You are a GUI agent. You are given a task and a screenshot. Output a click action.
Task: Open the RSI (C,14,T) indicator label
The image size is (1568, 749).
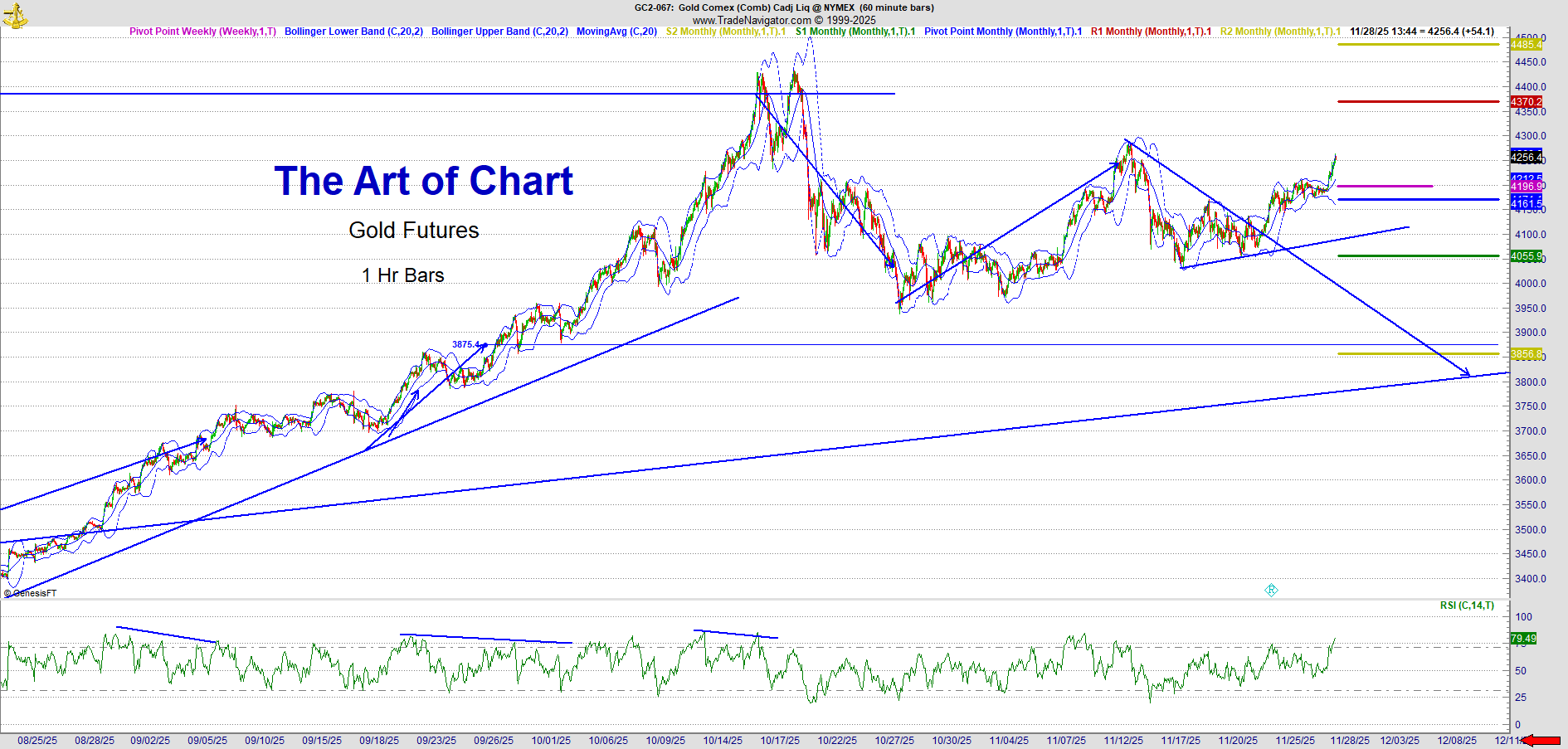point(1467,606)
